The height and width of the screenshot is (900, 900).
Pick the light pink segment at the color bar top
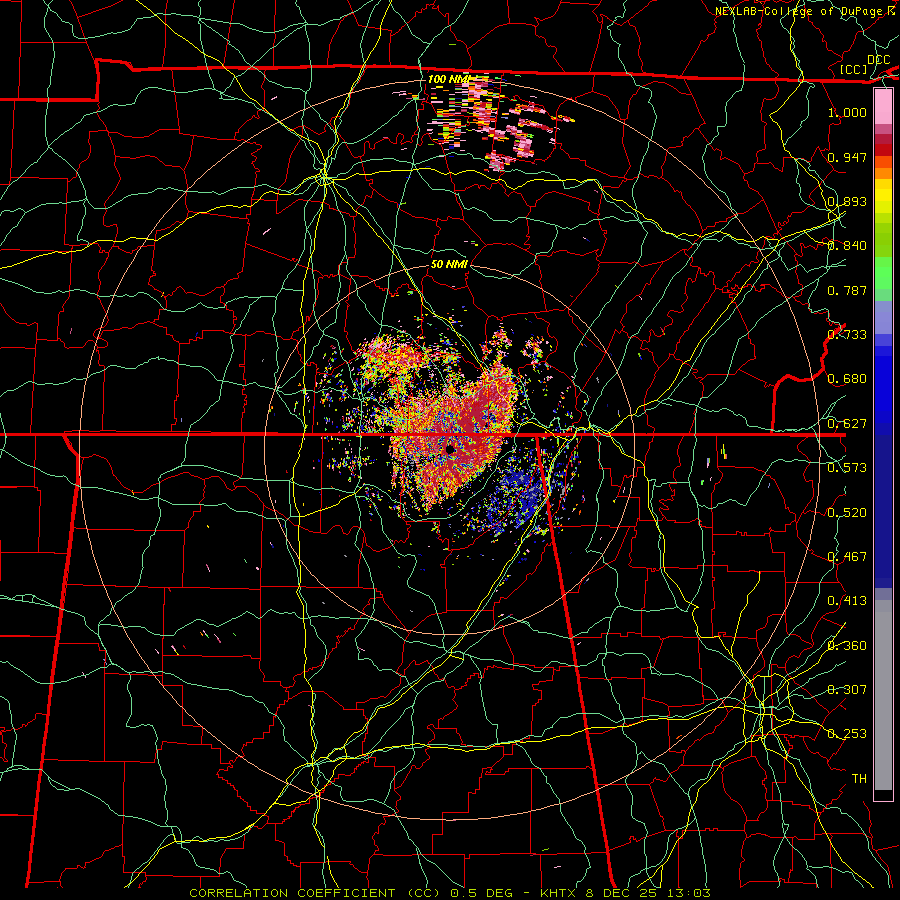coord(883,107)
